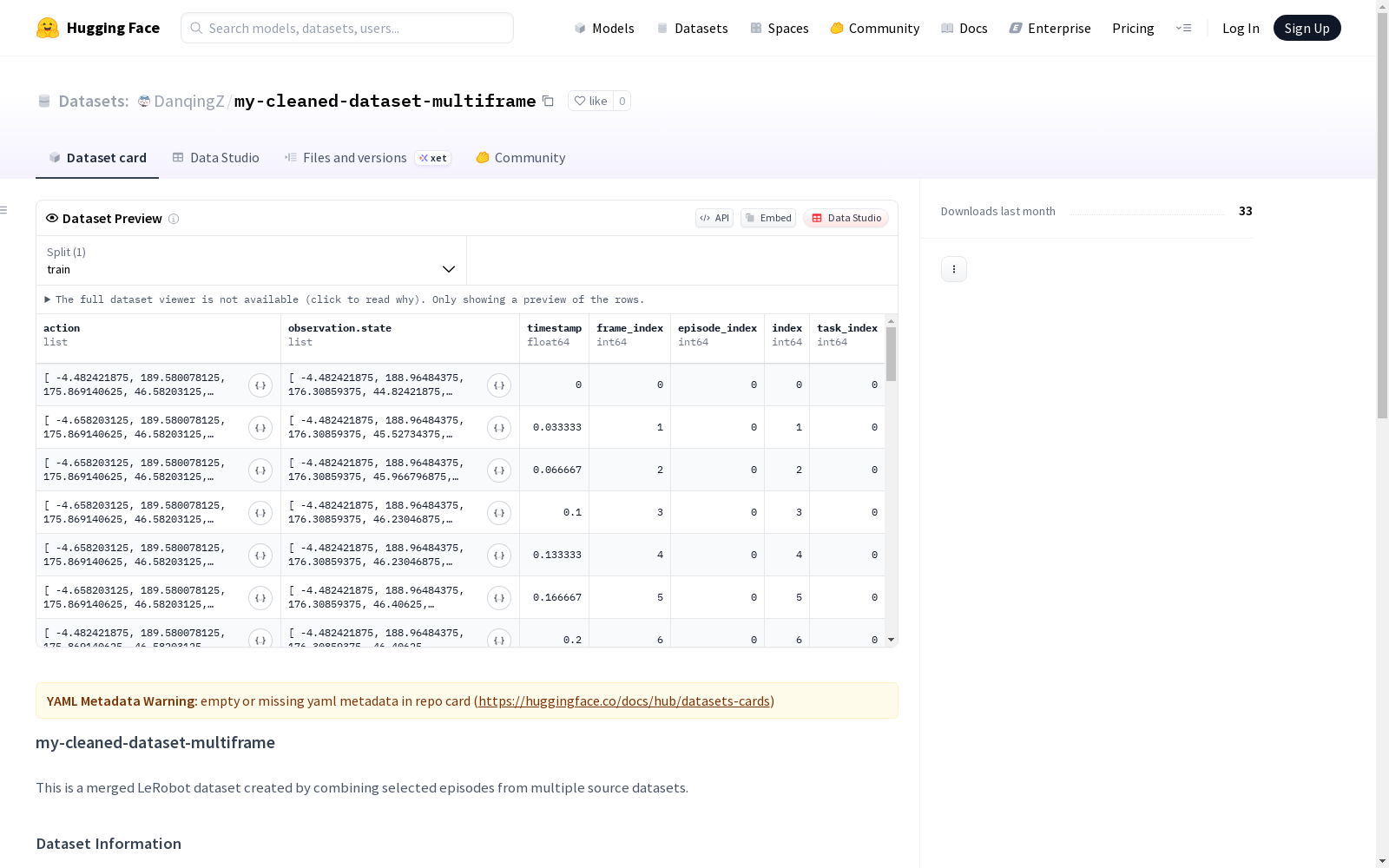This screenshot has width=1389, height=868.
Task: Click the Hugging Face logo icon
Action: [x=48, y=28]
